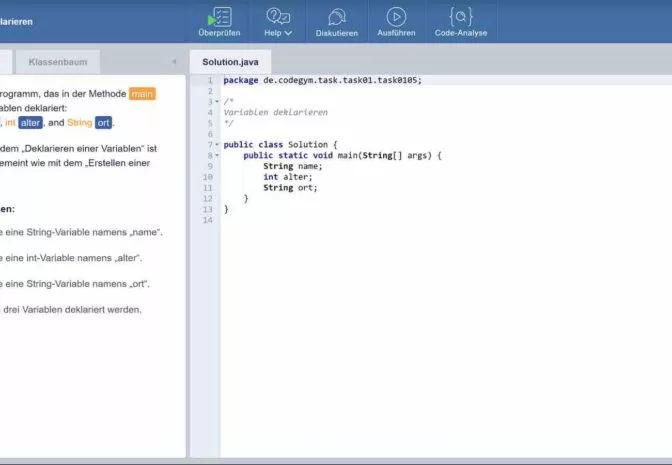Click the 'Variablen deklarieren' comment text
Screen dimensions: 672x465
point(275,112)
